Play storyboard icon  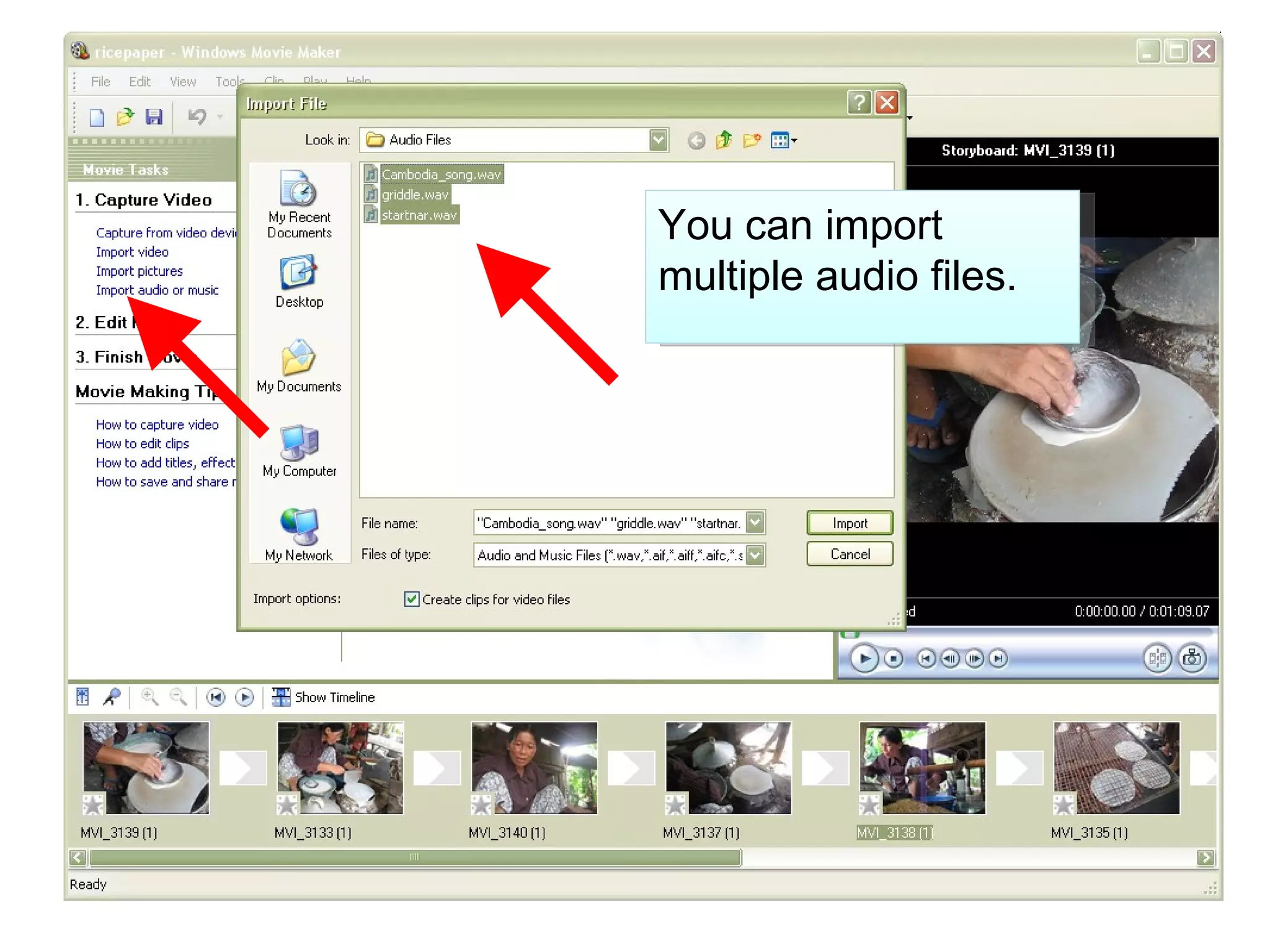point(244,698)
